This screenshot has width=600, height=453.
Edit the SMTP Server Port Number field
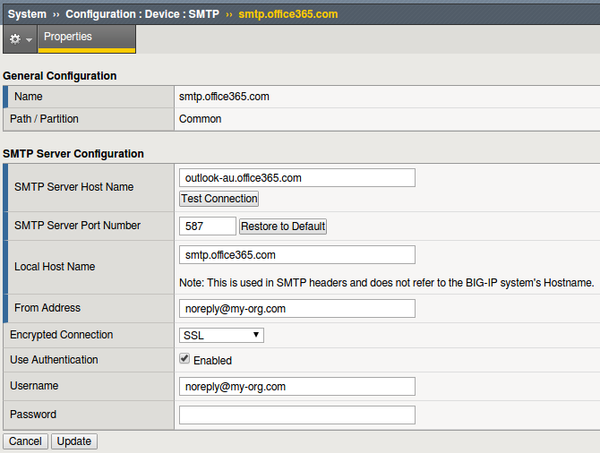[207, 226]
